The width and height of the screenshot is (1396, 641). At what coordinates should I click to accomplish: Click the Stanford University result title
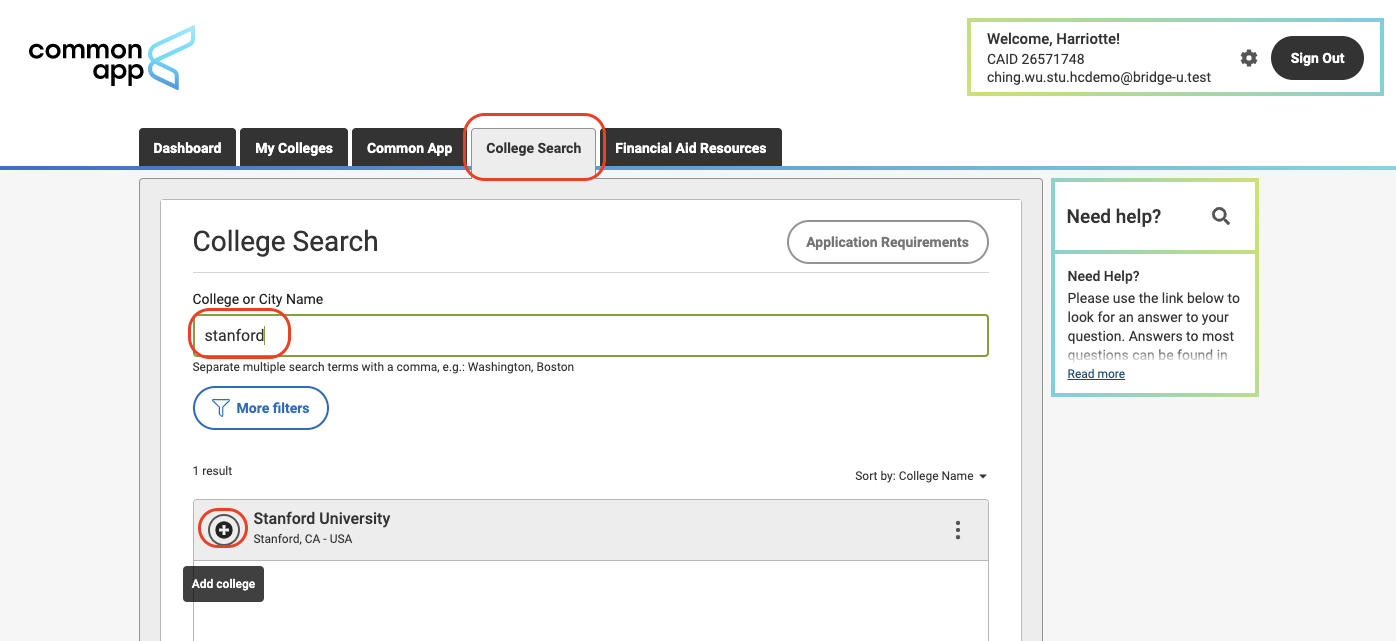322,518
